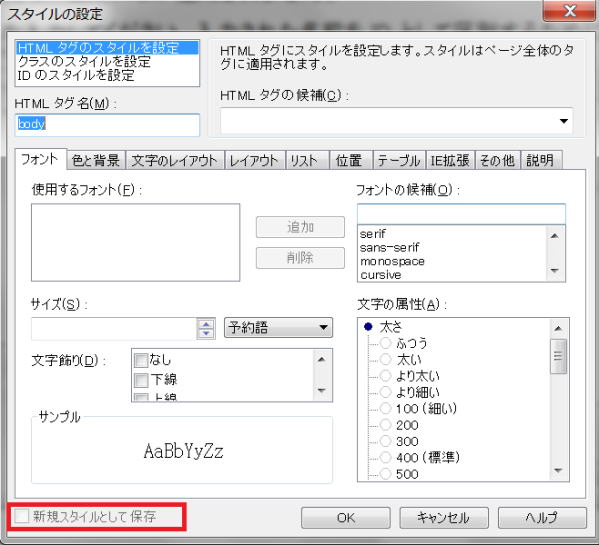This screenshot has height=545, width=599.
Task: Click the HTML タグ名 input field
Action: click(x=107, y=125)
